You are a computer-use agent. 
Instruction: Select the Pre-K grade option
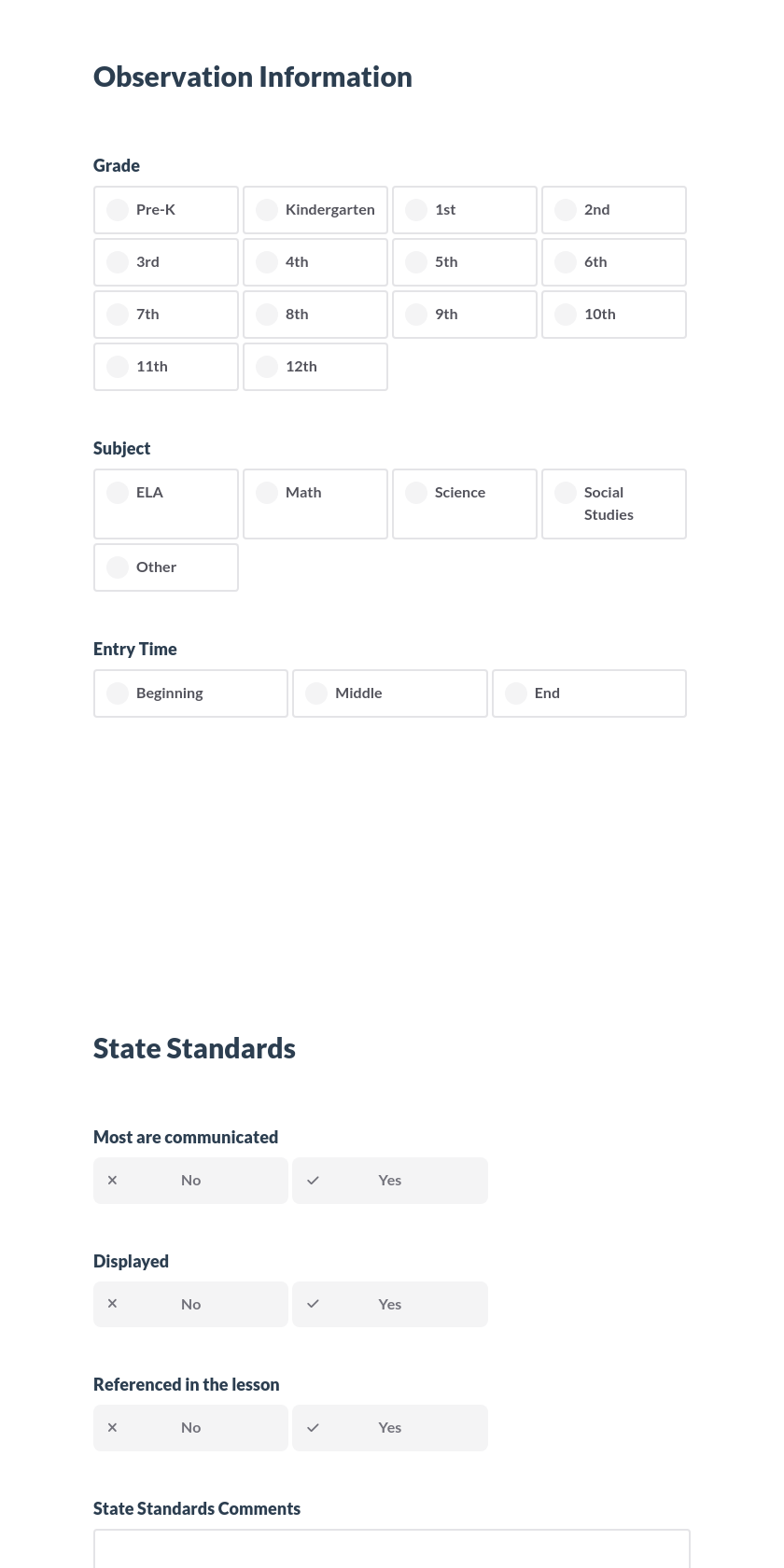[x=165, y=209]
